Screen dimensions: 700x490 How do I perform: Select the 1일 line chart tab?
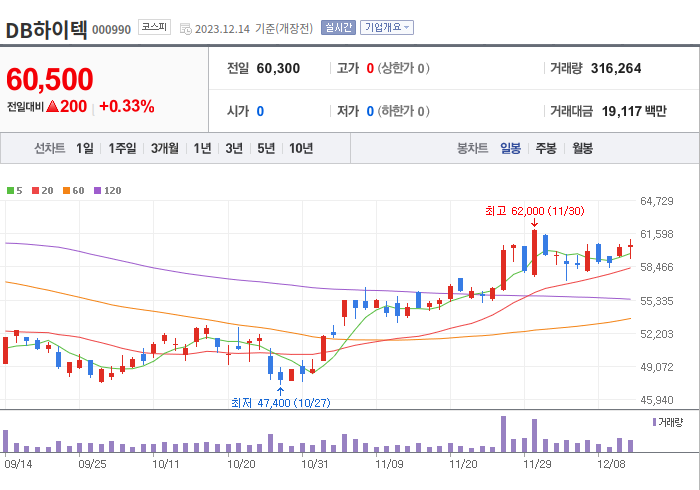point(85,148)
